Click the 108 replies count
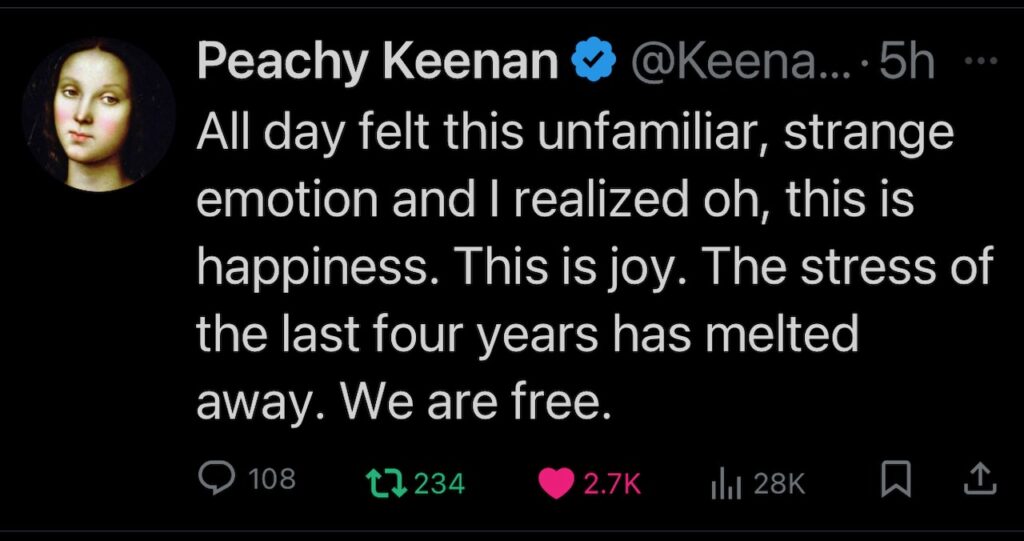This screenshot has height=541, width=1024. pyautogui.click(x=272, y=481)
